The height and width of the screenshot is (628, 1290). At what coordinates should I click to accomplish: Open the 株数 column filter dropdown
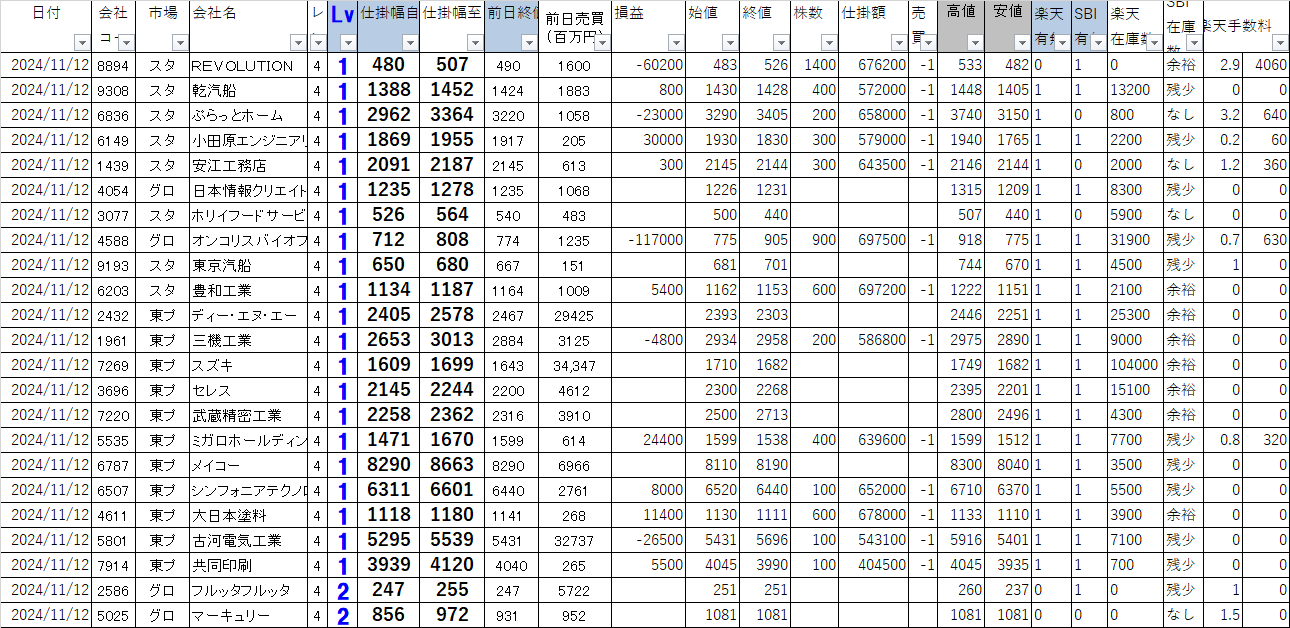[829, 43]
